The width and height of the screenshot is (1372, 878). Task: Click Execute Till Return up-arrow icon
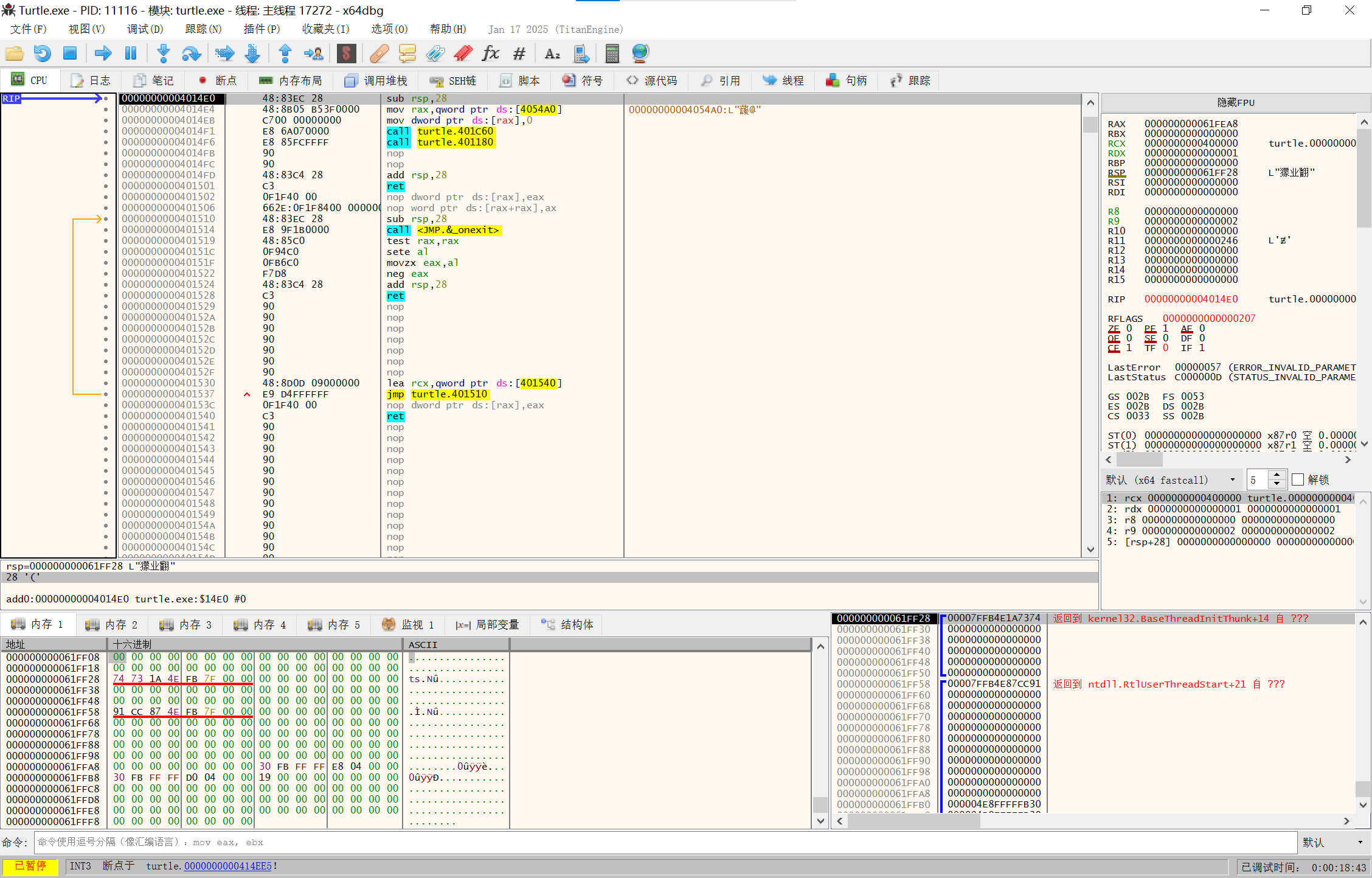pyautogui.click(x=285, y=54)
